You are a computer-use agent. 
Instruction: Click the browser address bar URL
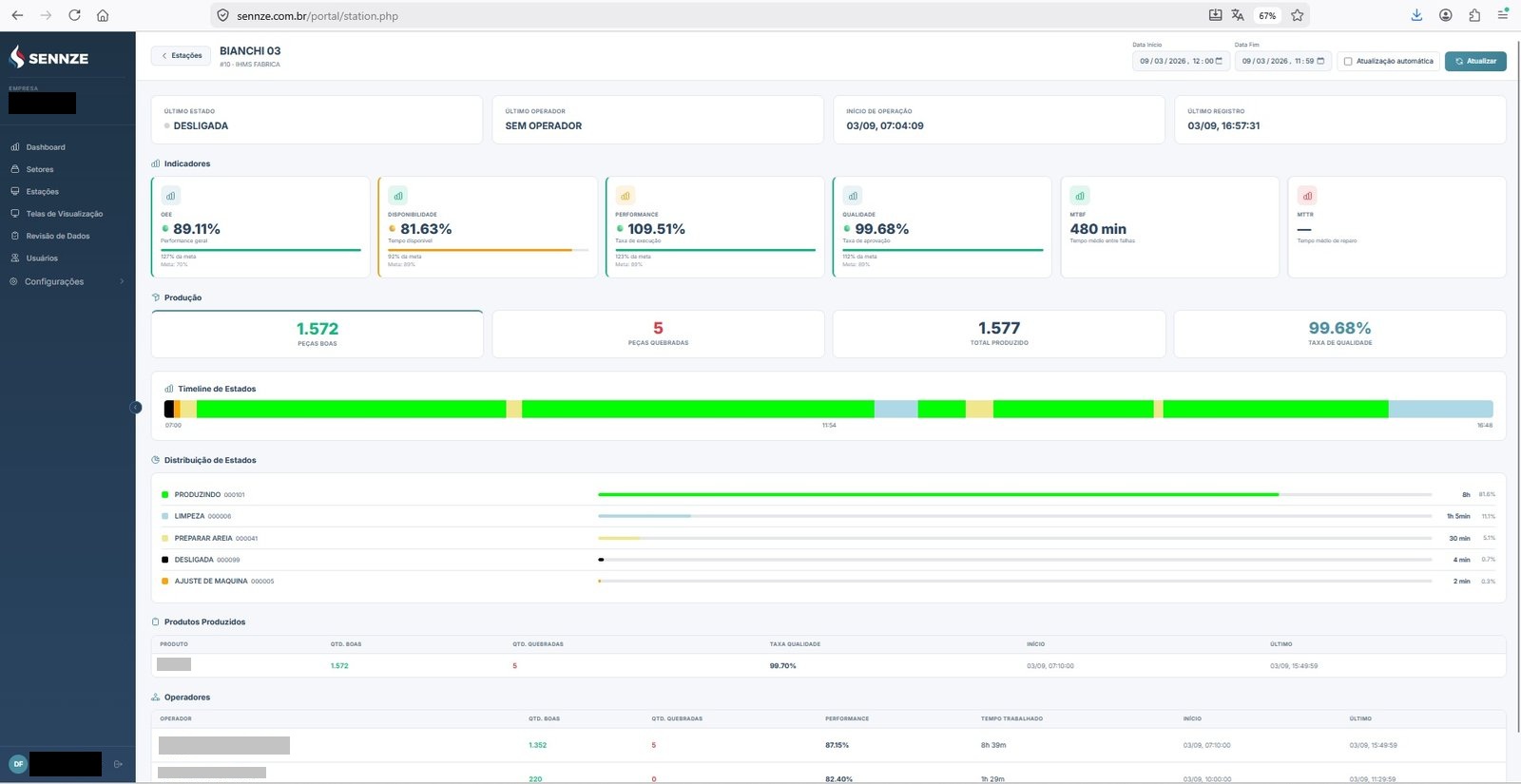[318, 16]
